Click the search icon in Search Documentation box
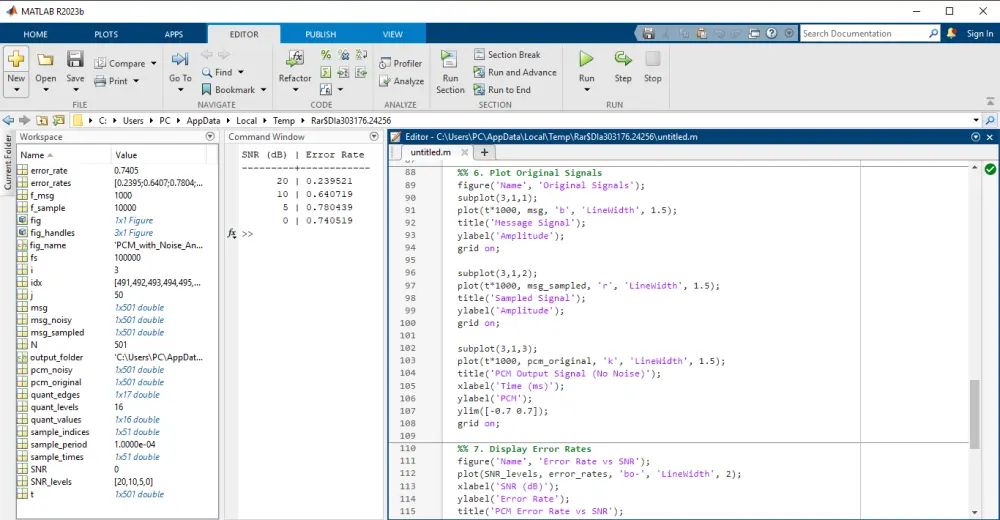Viewport: 1000px width, 520px height. 934,33
